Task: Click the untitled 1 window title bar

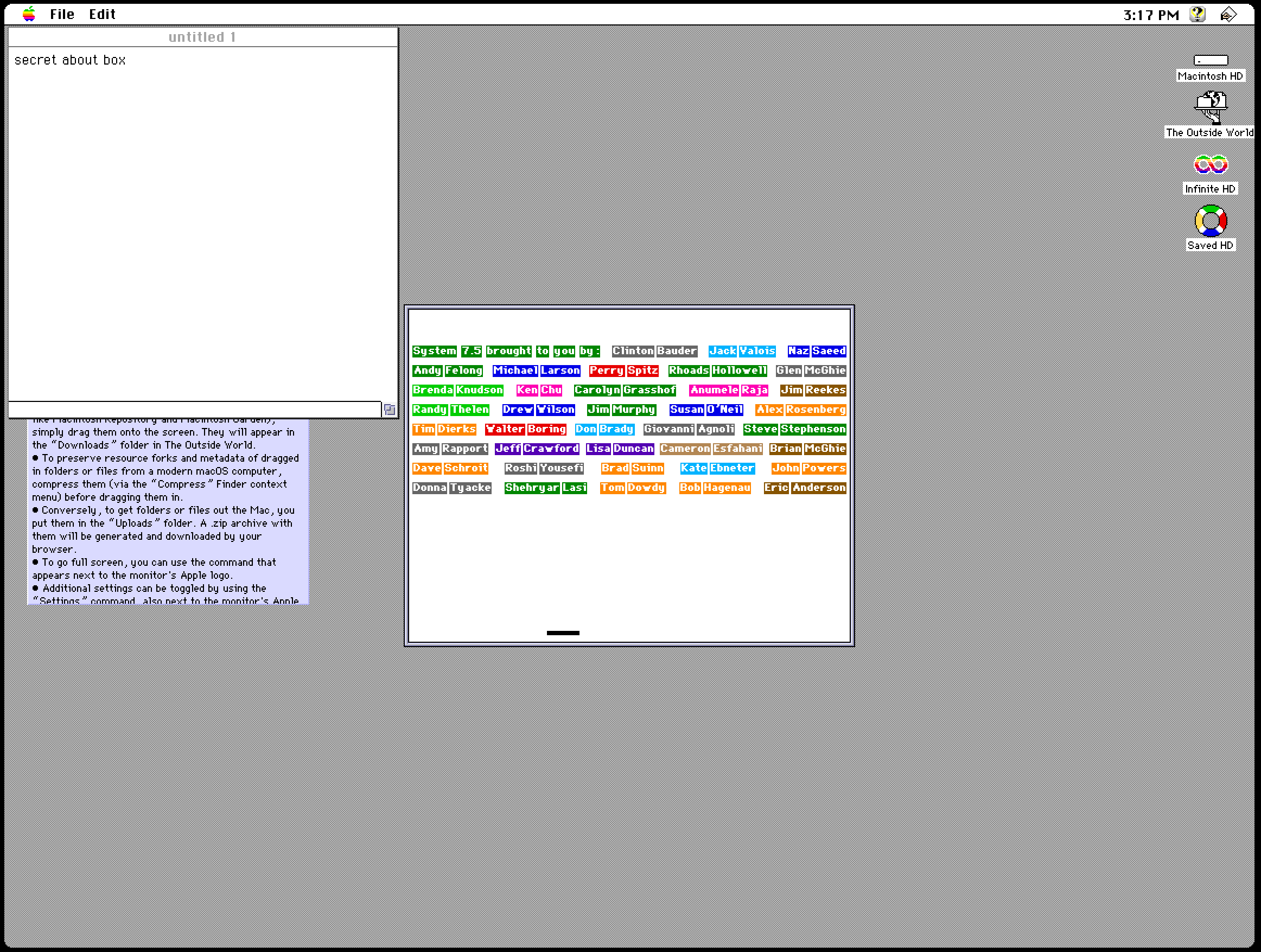Action: 202,37
